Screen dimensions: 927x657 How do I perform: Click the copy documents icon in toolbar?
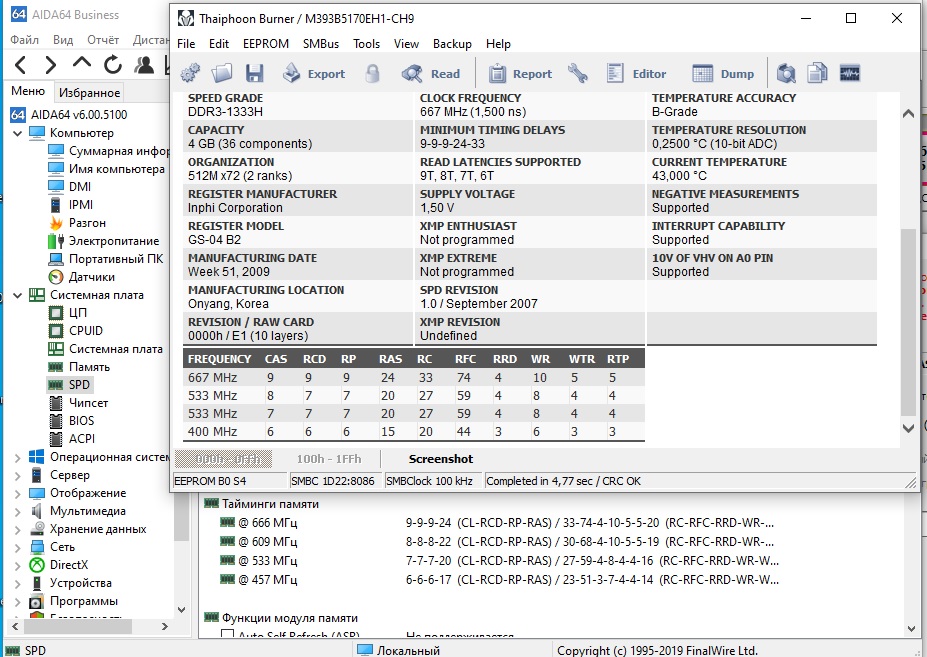point(817,73)
